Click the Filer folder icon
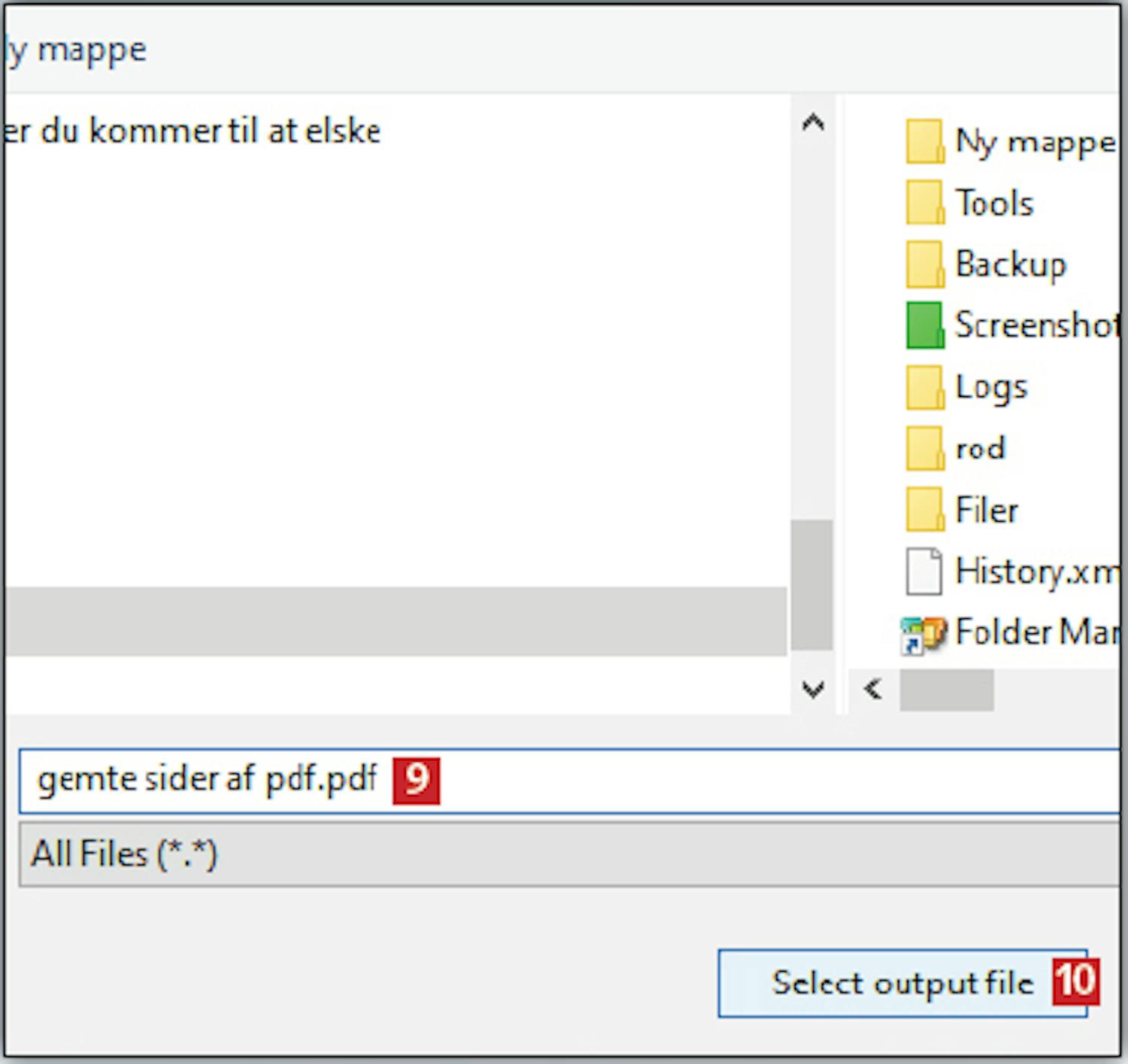Screen dimensions: 1128x1064 tap(924, 510)
